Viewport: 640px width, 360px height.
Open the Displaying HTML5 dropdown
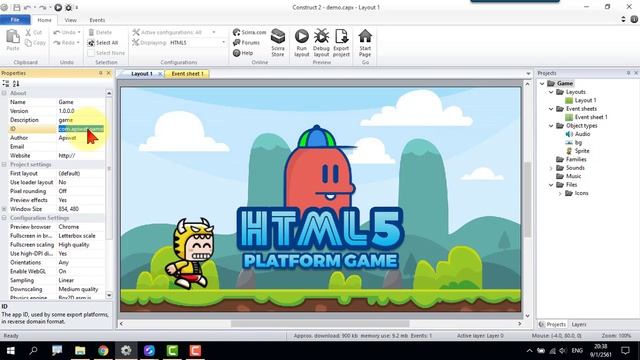pos(223,42)
